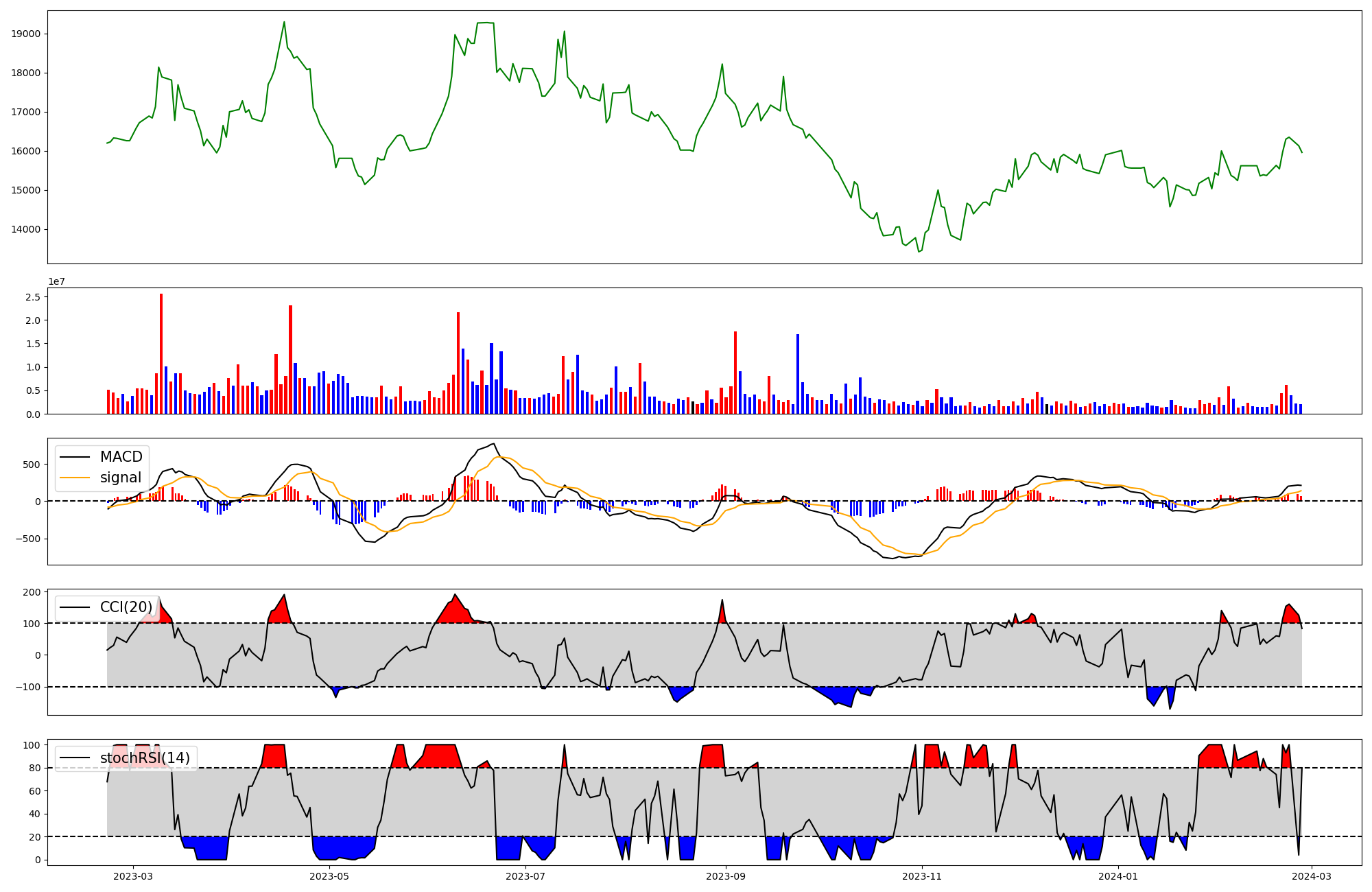Click the −500 MACD axis tick label
The image size is (1372, 892).
pyautogui.click(x=28, y=539)
